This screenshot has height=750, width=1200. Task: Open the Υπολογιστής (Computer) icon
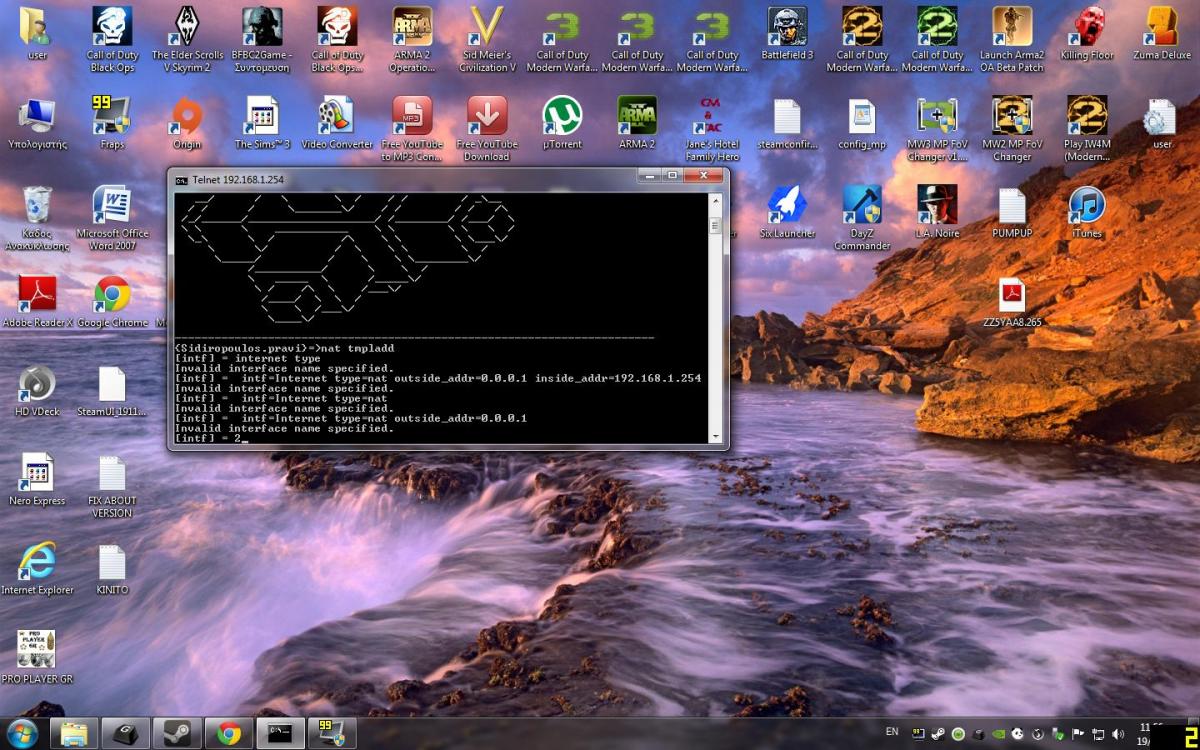point(37,122)
